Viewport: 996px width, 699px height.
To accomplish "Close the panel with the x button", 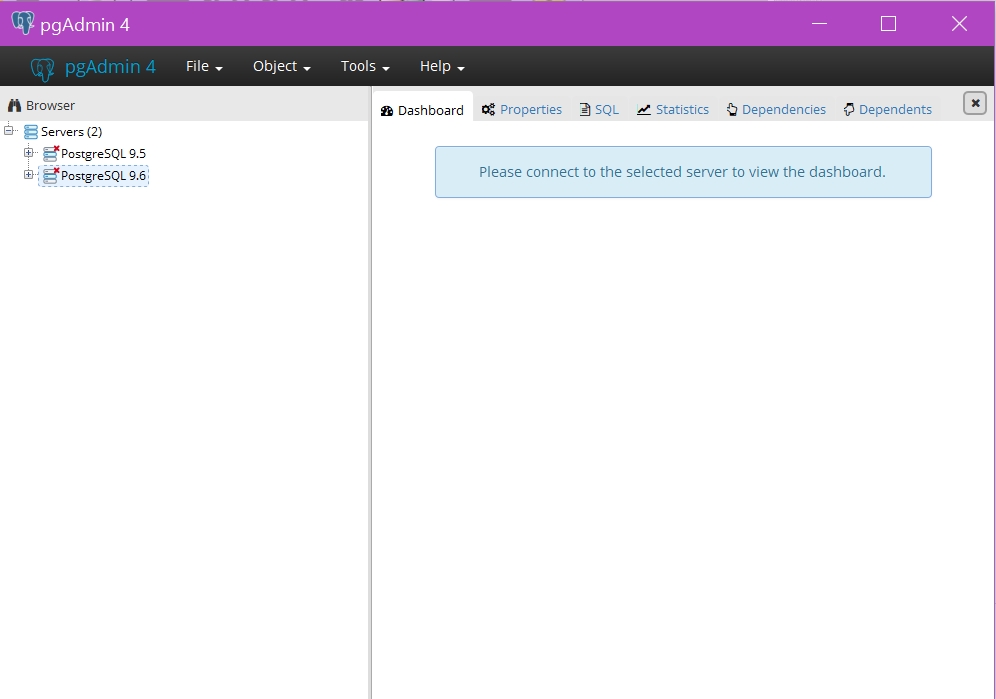I will click(975, 103).
